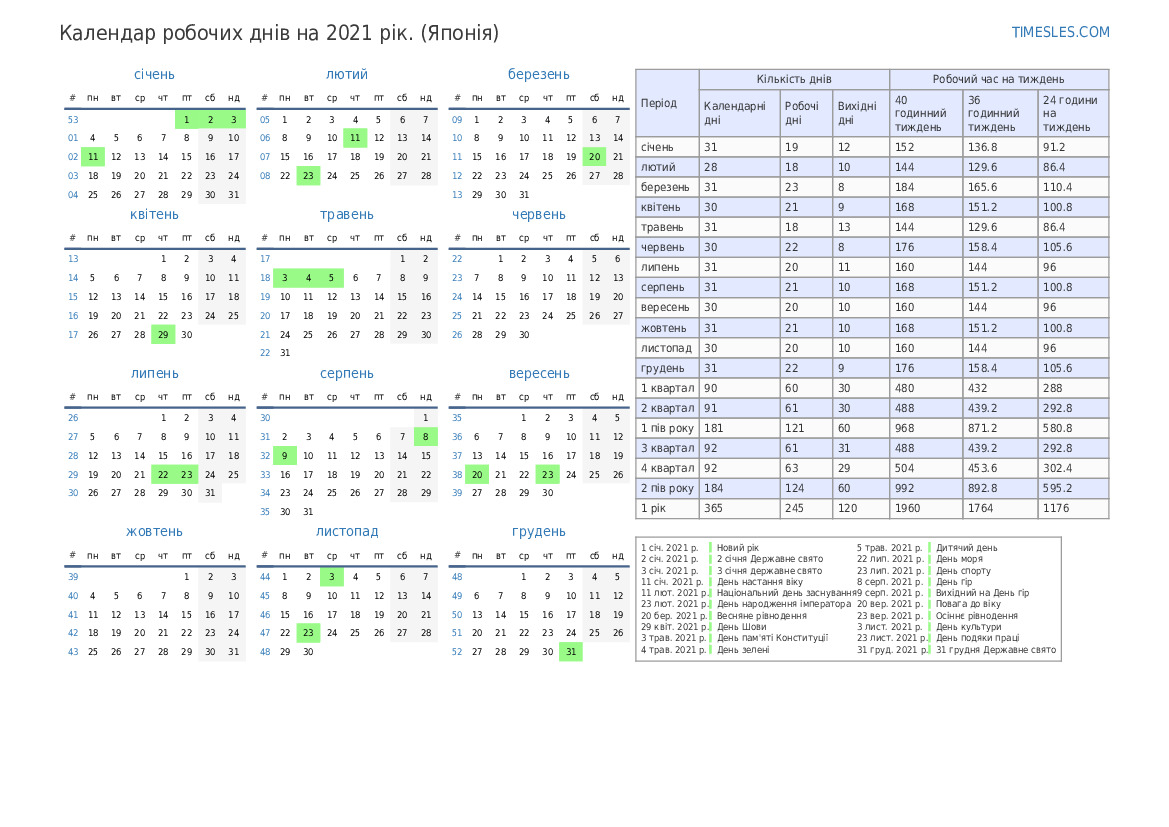Select the 'січень' heading above the first calendar
1169x827 pixels.
pyautogui.click(x=154, y=75)
